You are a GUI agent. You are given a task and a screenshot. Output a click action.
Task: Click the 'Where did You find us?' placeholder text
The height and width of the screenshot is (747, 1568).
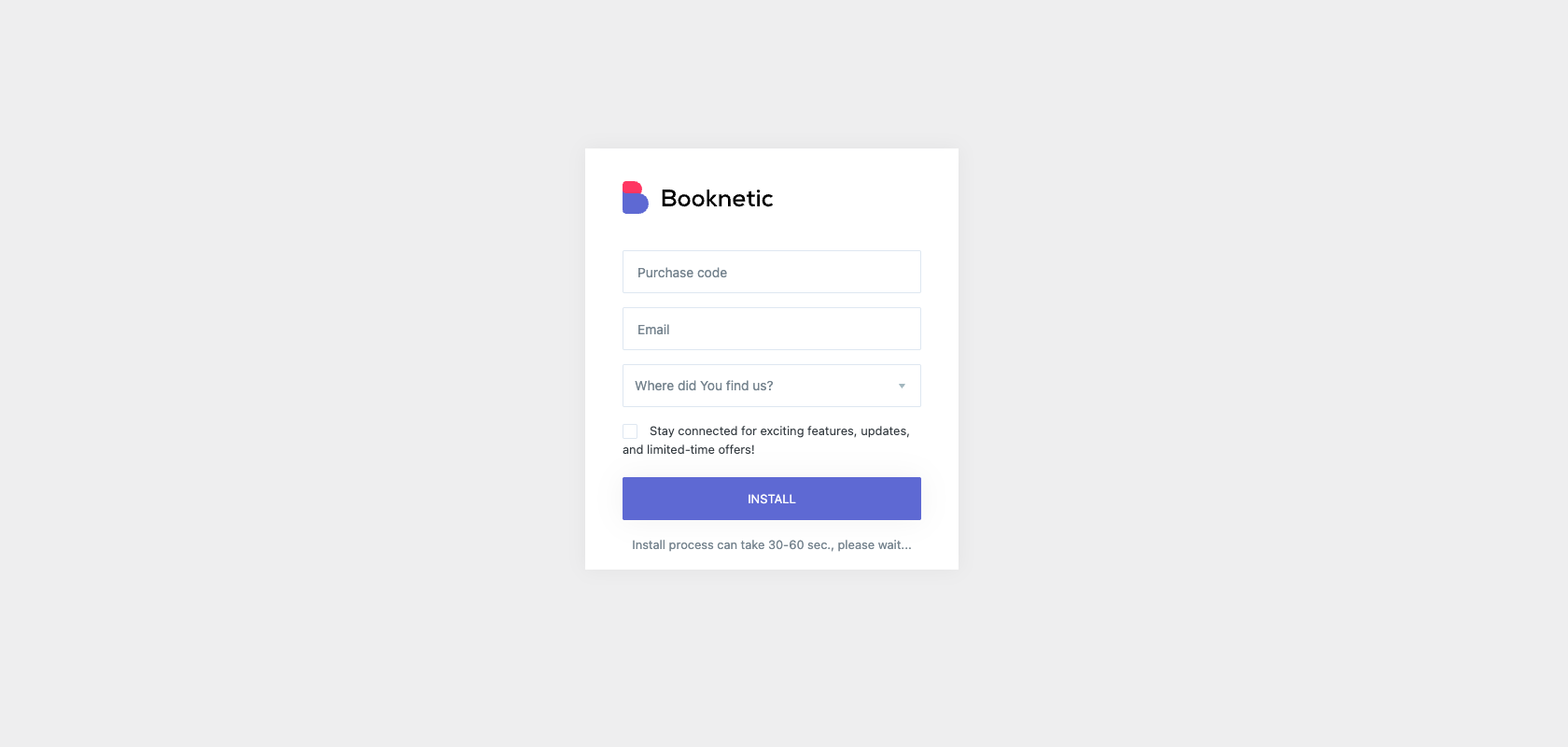[704, 386]
